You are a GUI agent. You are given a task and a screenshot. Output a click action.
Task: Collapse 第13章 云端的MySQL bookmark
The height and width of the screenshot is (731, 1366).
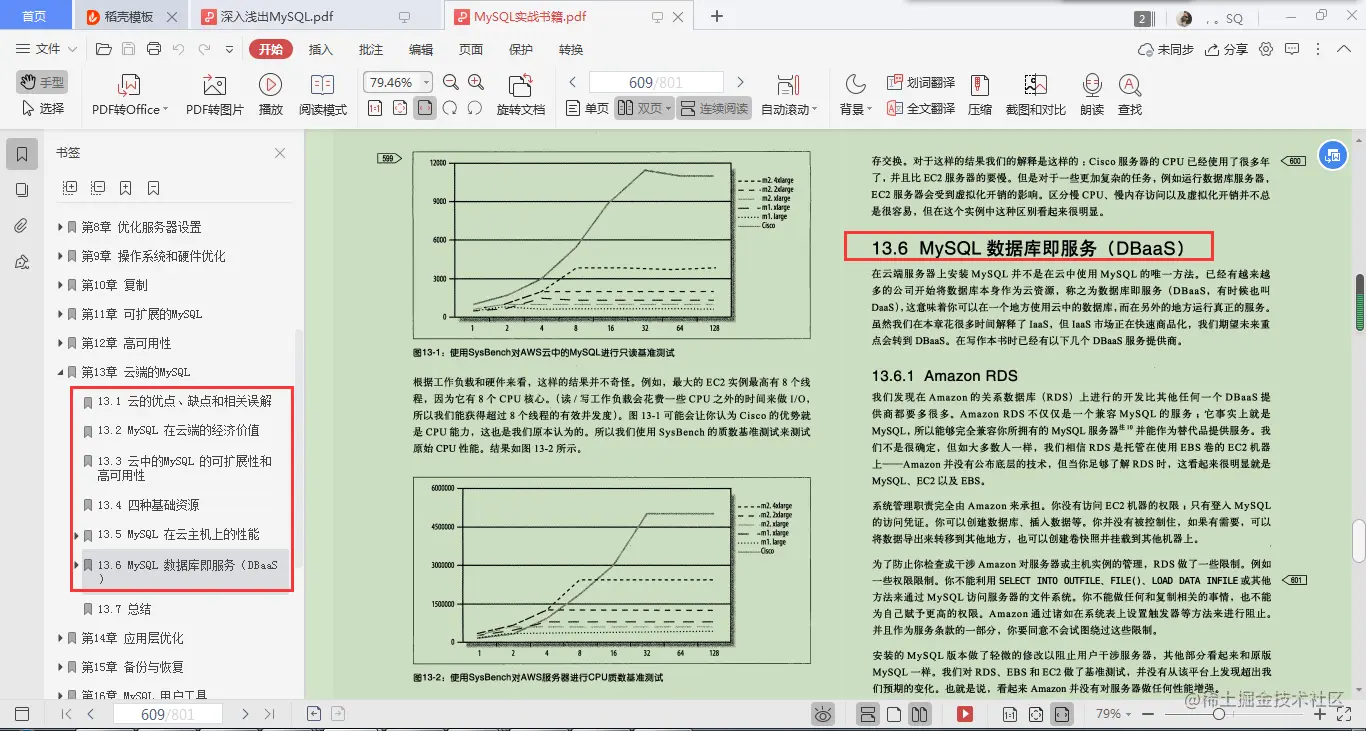[x=61, y=373]
